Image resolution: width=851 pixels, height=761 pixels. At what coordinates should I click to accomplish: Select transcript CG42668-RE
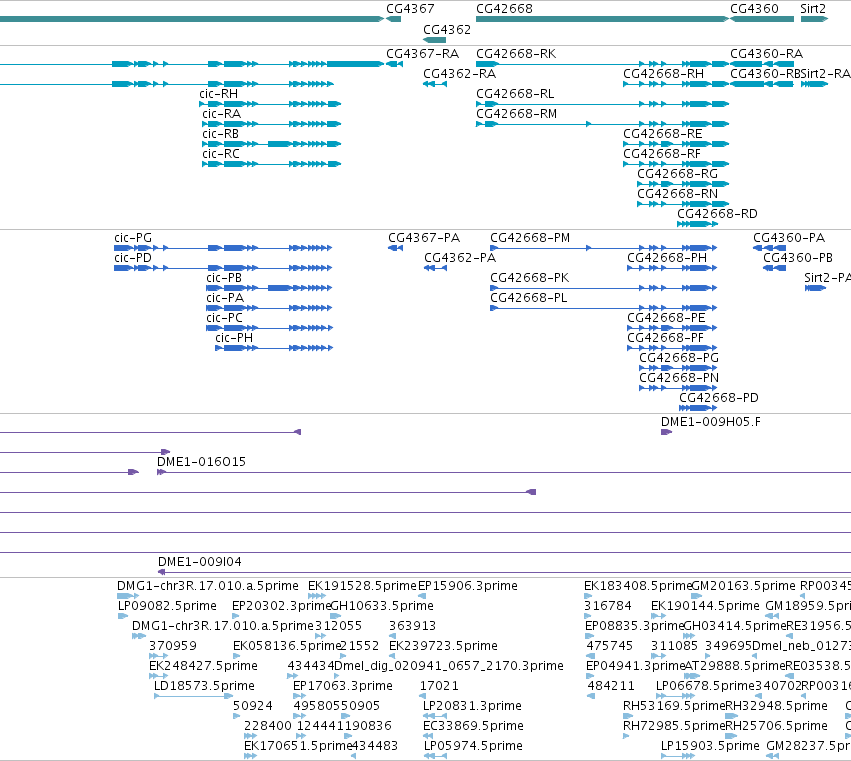pyautogui.click(x=663, y=134)
